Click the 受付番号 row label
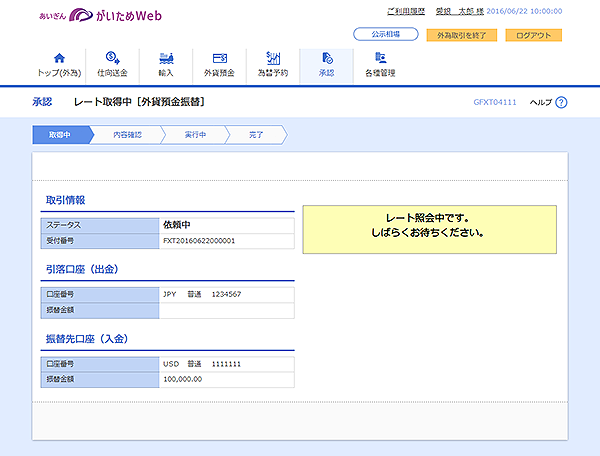 60,241
